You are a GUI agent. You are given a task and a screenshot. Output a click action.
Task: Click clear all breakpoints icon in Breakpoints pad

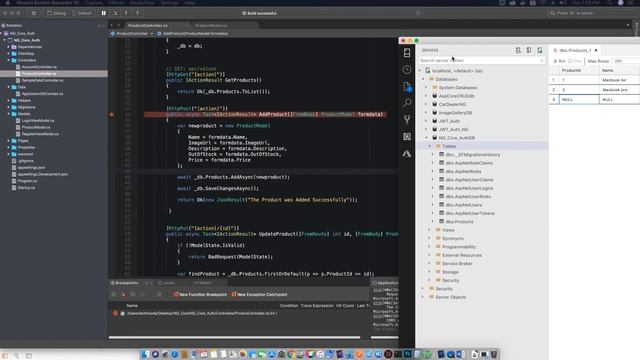pyautogui.click(x=123, y=295)
